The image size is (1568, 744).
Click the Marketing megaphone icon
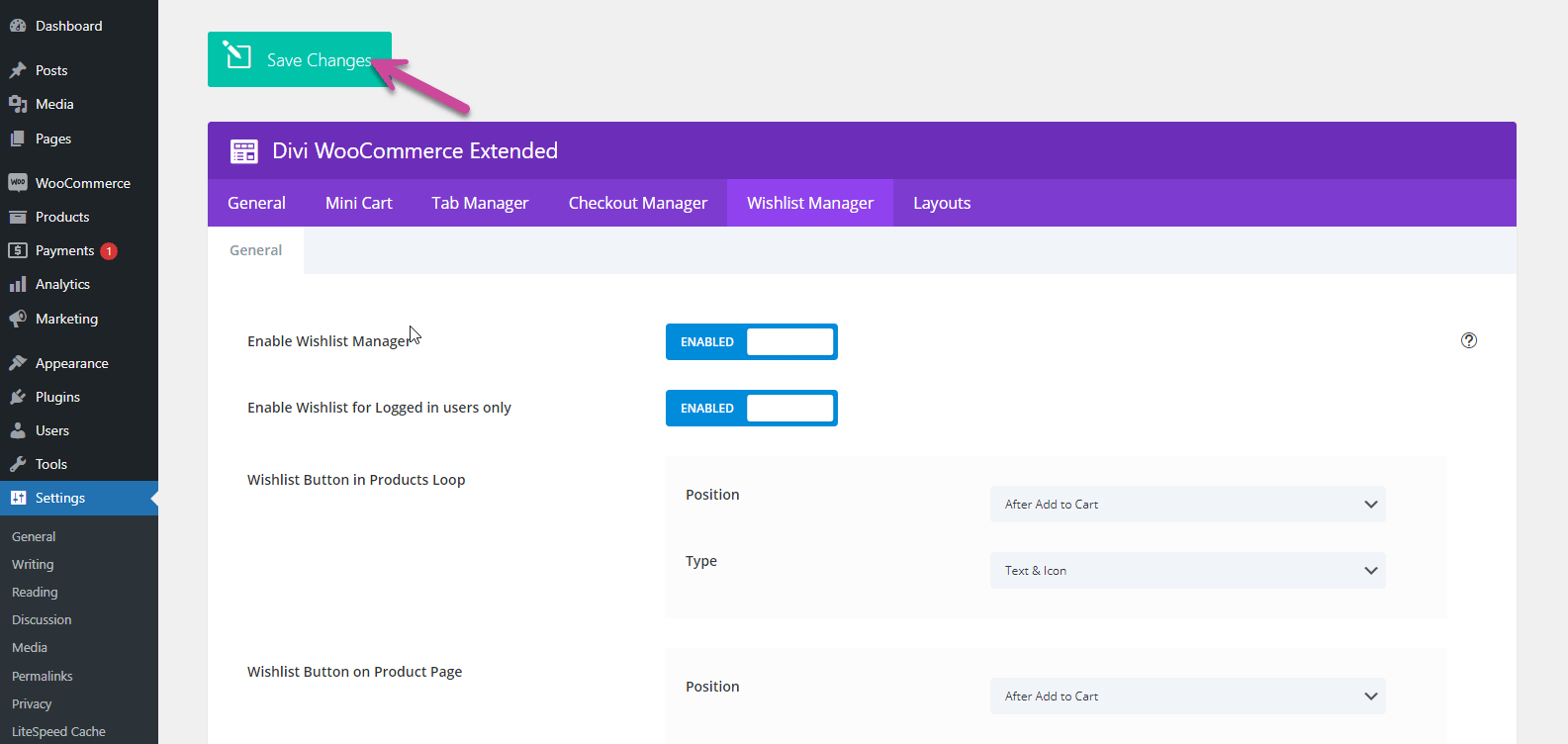tap(18, 319)
